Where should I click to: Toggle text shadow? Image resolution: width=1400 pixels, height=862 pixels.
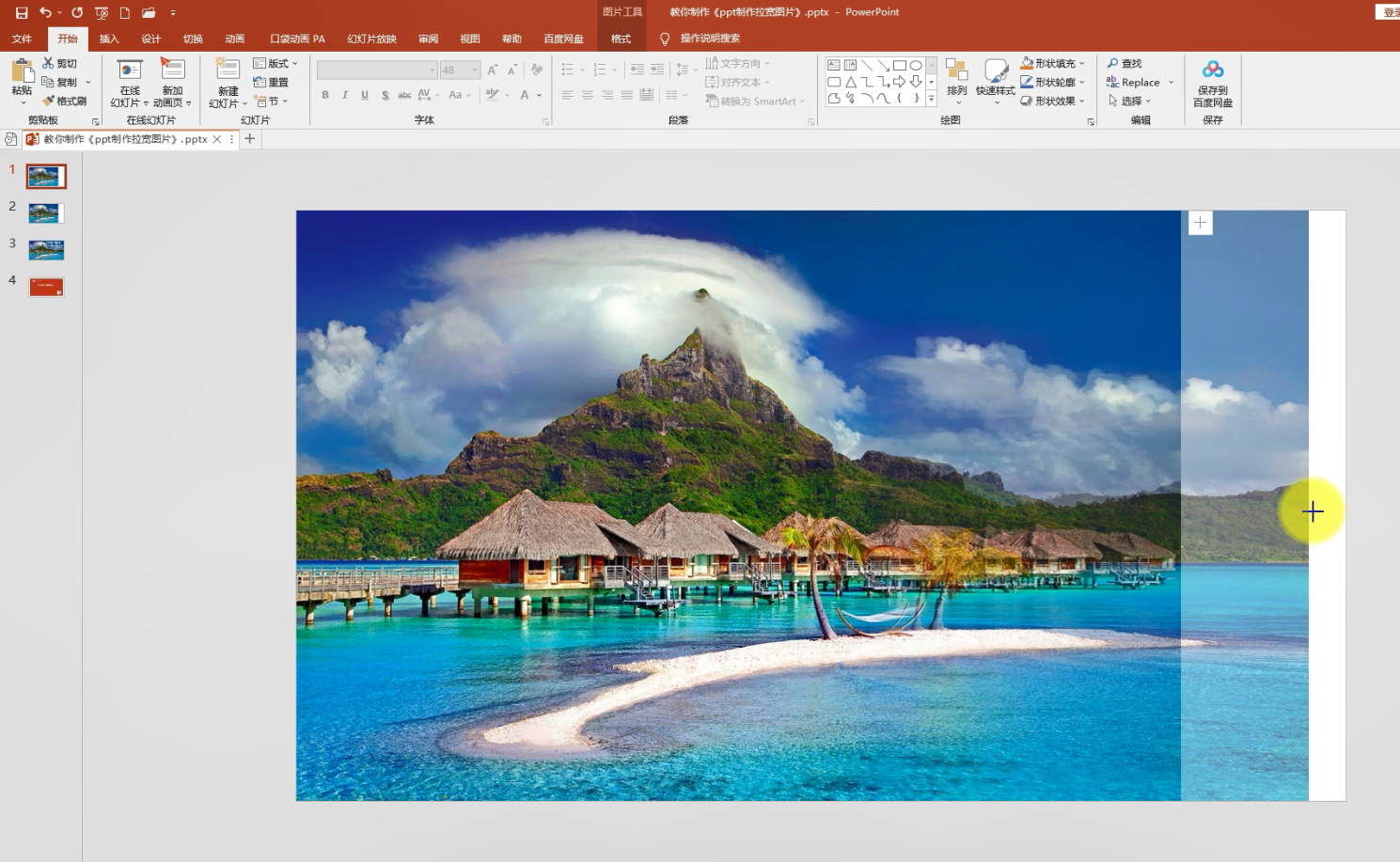[385, 95]
